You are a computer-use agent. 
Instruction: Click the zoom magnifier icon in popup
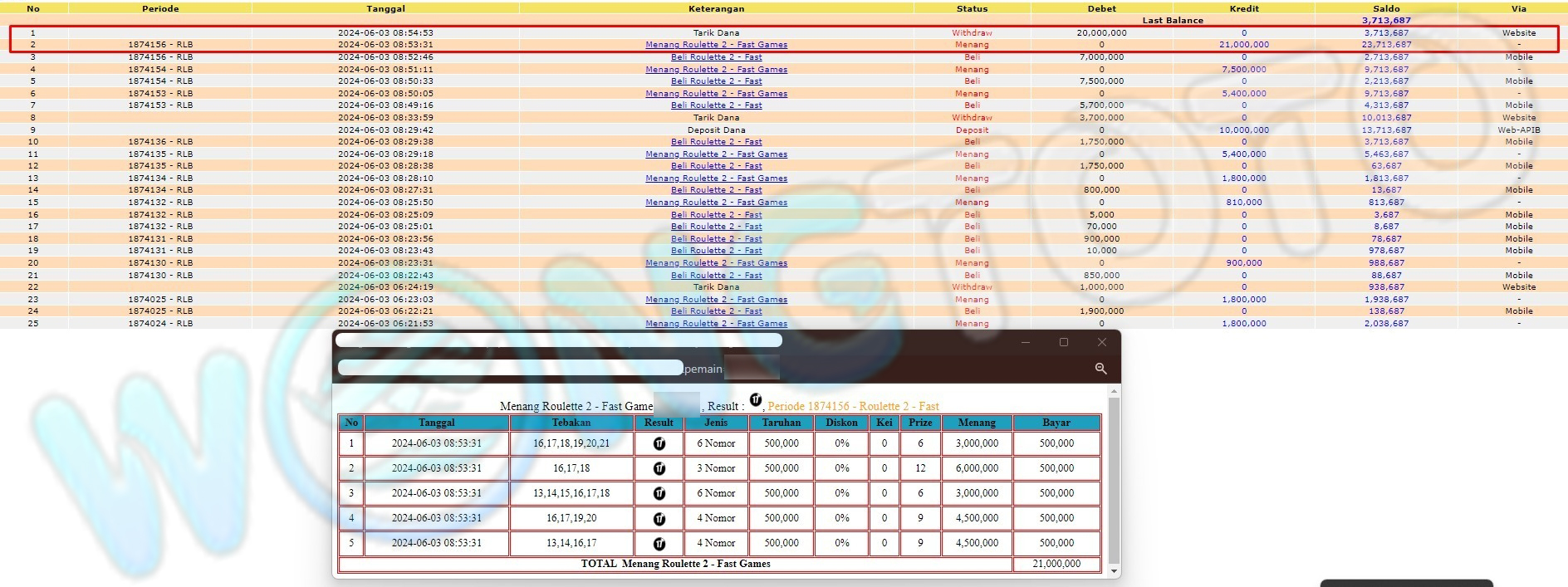point(1100,369)
